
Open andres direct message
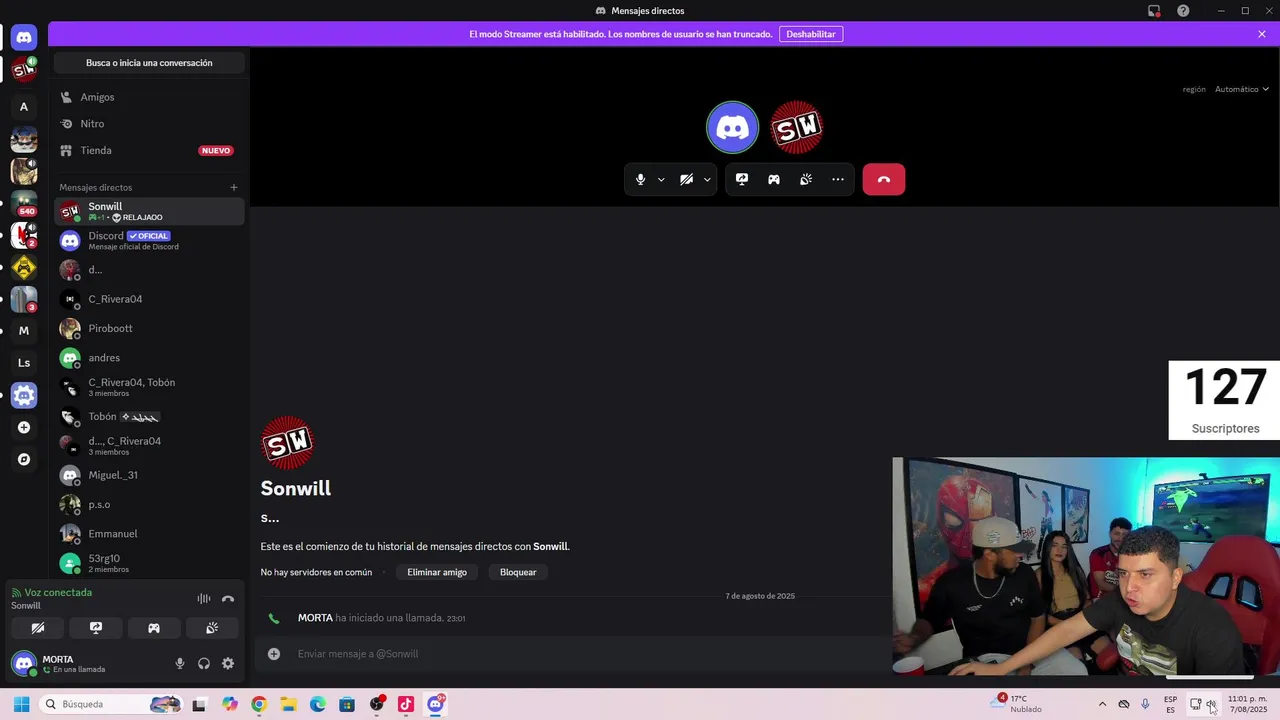(x=149, y=358)
